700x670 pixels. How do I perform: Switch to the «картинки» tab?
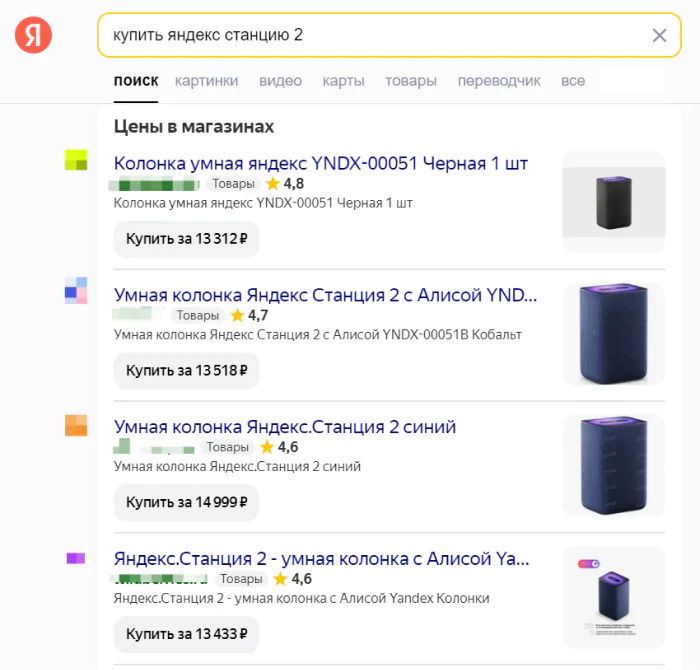[x=206, y=81]
